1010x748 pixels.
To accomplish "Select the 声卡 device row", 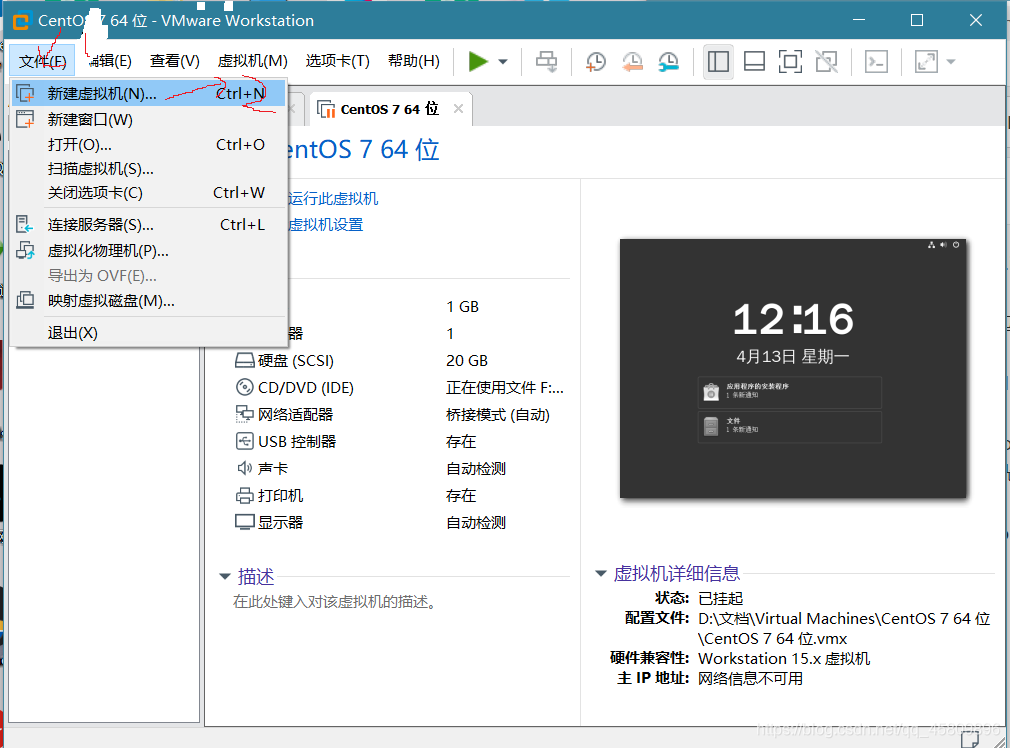I will pos(401,468).
